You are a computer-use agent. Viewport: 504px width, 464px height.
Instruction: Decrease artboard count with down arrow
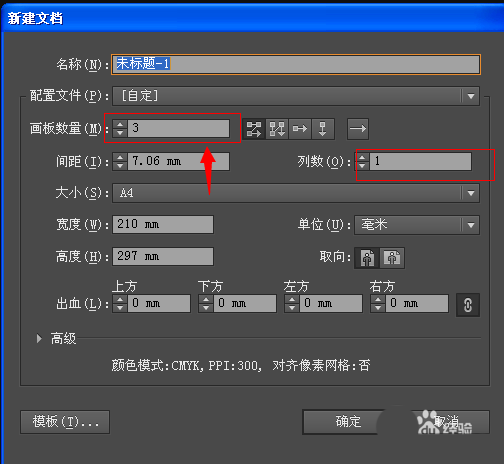pyautogui.click(x=120, y=133)
